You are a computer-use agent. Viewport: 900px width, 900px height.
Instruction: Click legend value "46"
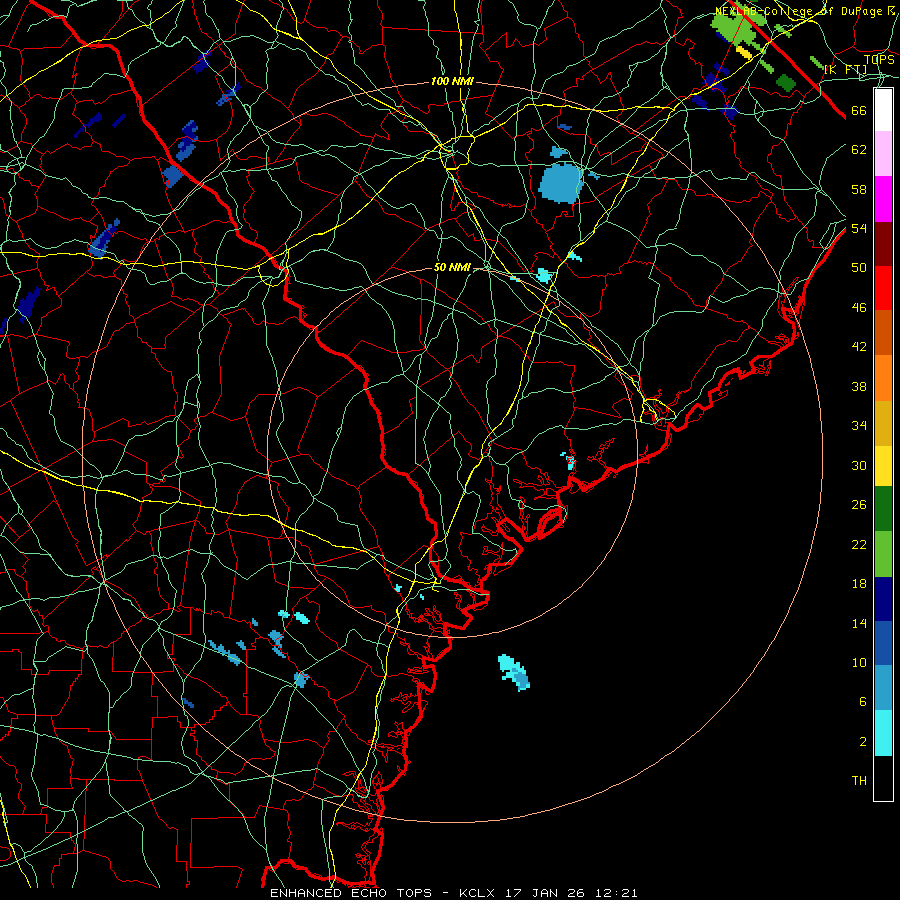[859, 308]
